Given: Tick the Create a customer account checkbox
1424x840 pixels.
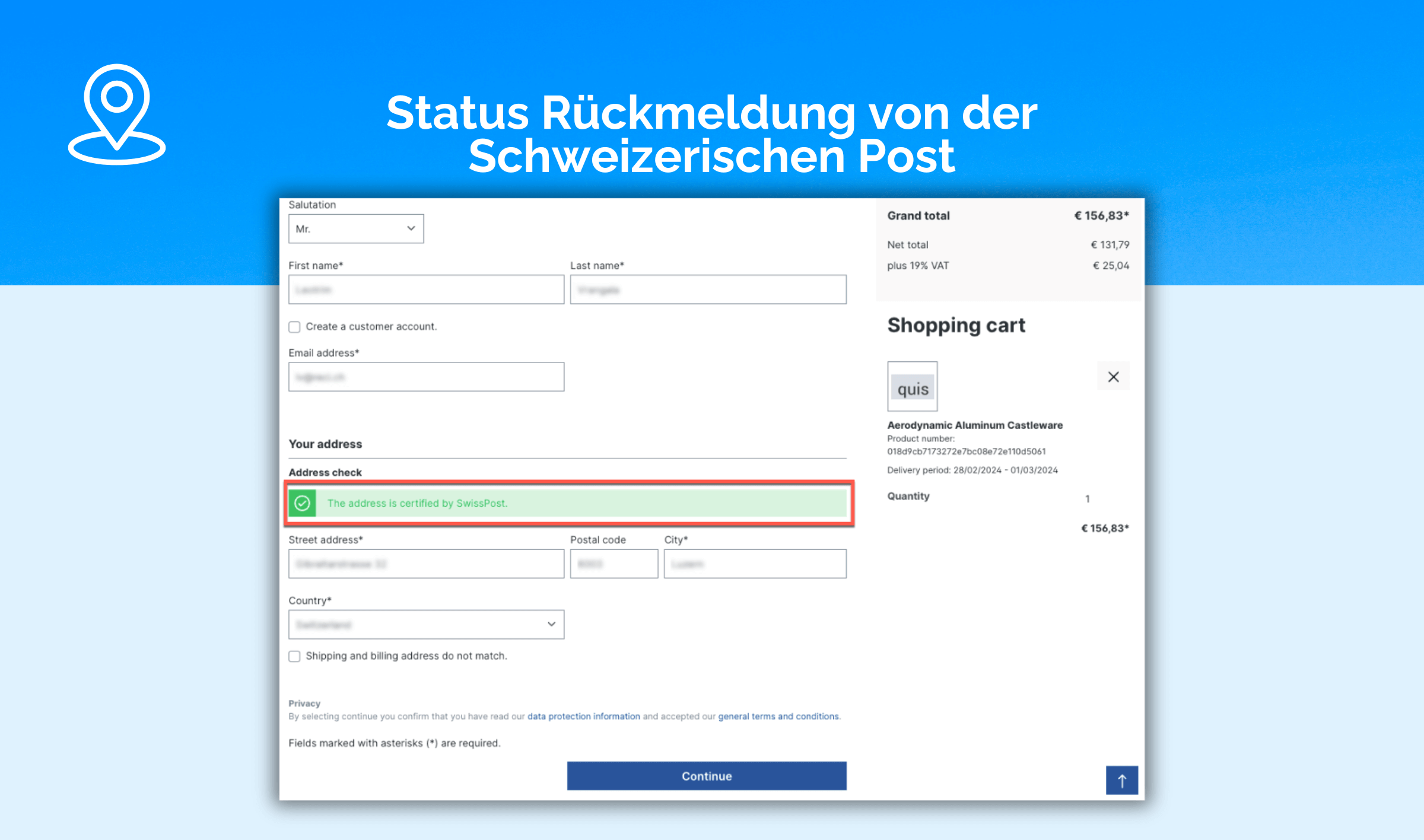Looking at the screenshot, I should click(294, 327).
